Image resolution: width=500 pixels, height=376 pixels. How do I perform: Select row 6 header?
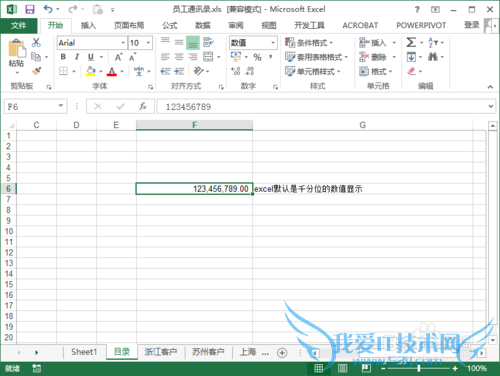8,189
